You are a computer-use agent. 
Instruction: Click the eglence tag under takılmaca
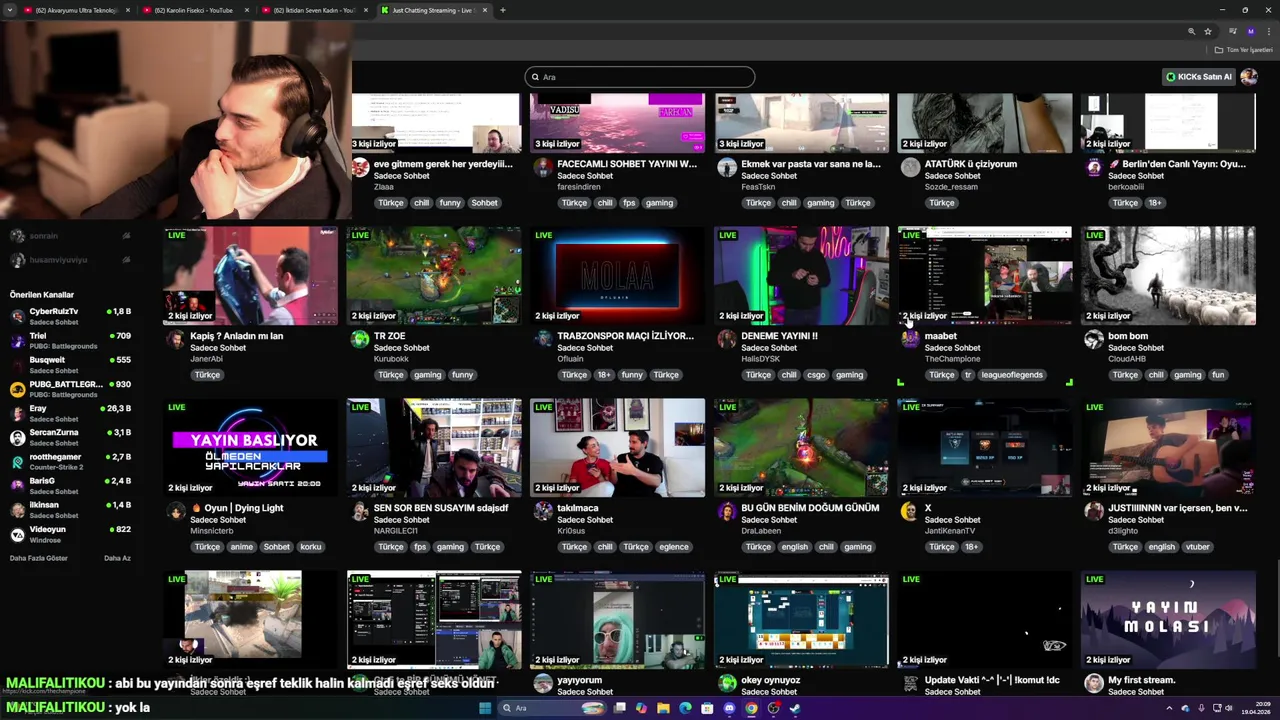pos(674,547)
